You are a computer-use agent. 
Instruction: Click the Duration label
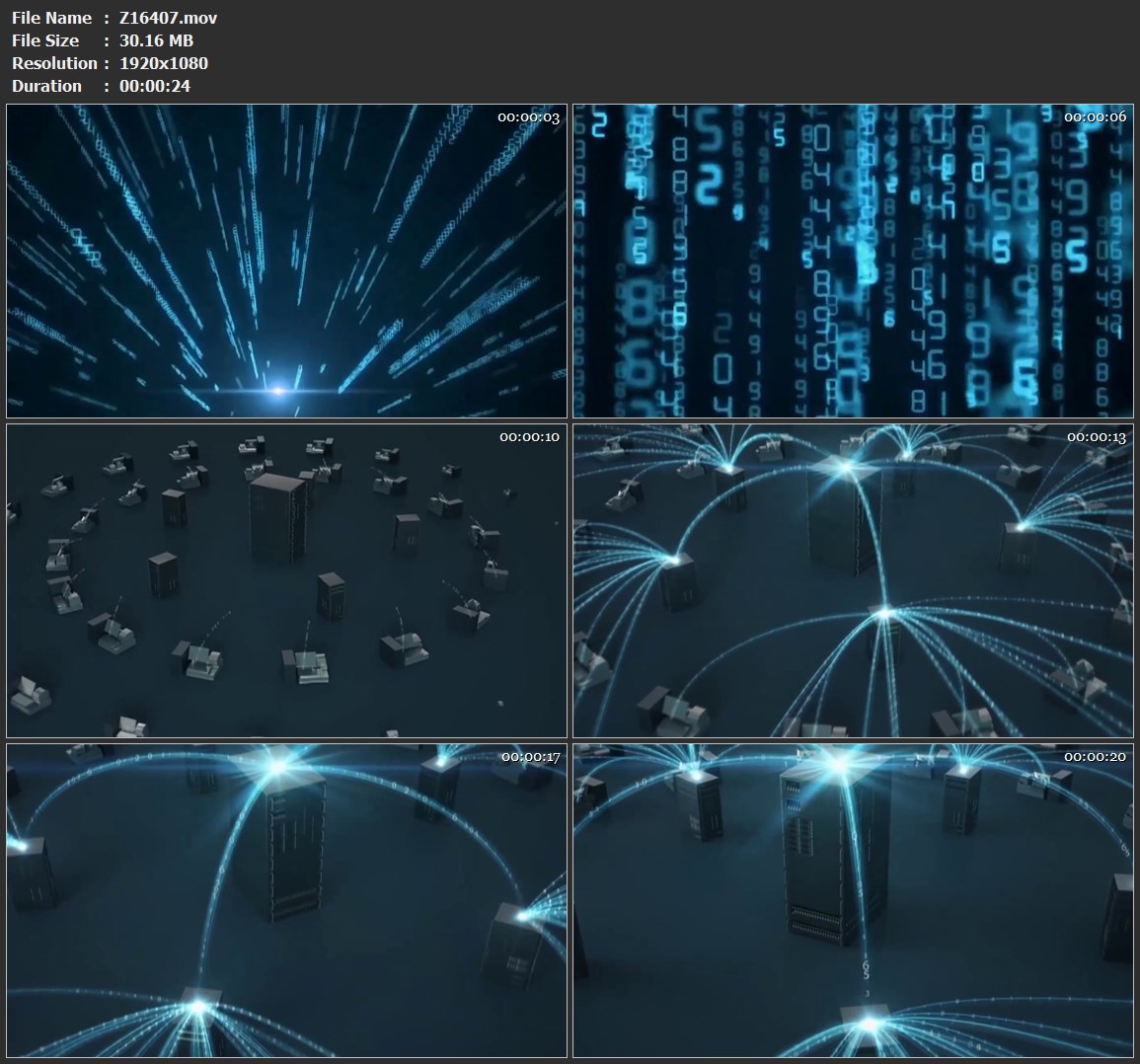tap(46, 86)
